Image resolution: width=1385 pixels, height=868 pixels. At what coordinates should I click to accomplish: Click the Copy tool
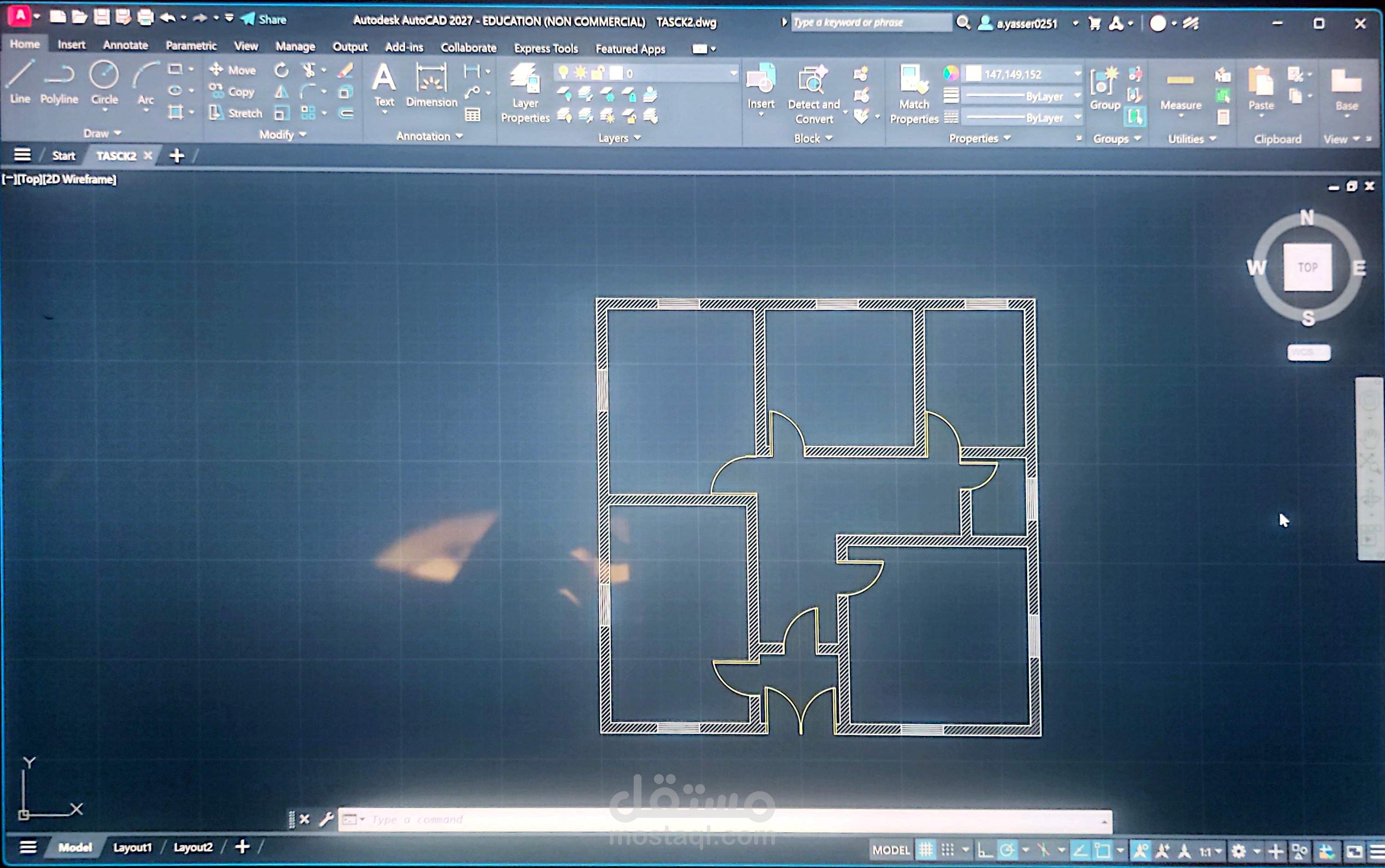pyautogui.click(x=233, y=91)
